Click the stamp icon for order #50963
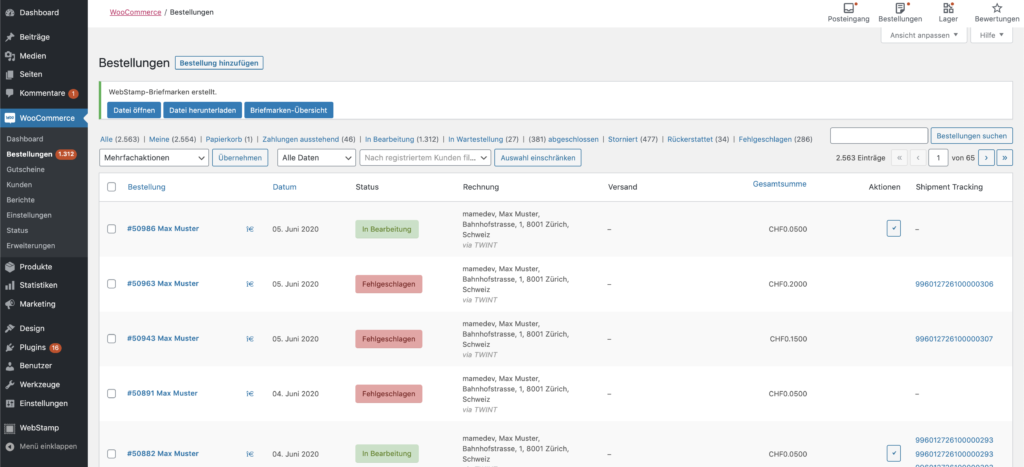Screen dimensions: 1024x467 click(249, 284)
